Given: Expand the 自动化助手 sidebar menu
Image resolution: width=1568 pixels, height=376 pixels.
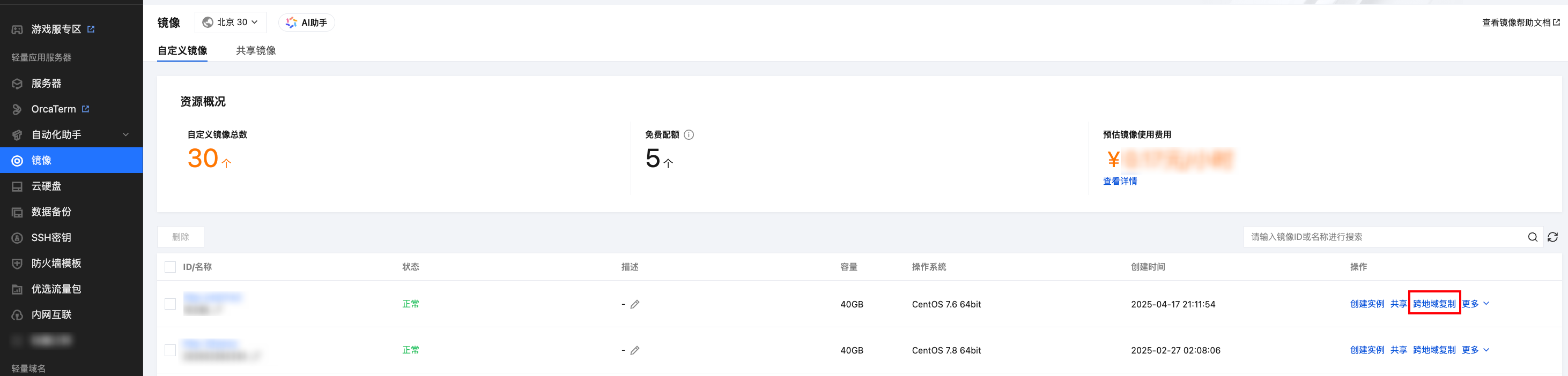Looking at the screenshot, I should 125,134.
